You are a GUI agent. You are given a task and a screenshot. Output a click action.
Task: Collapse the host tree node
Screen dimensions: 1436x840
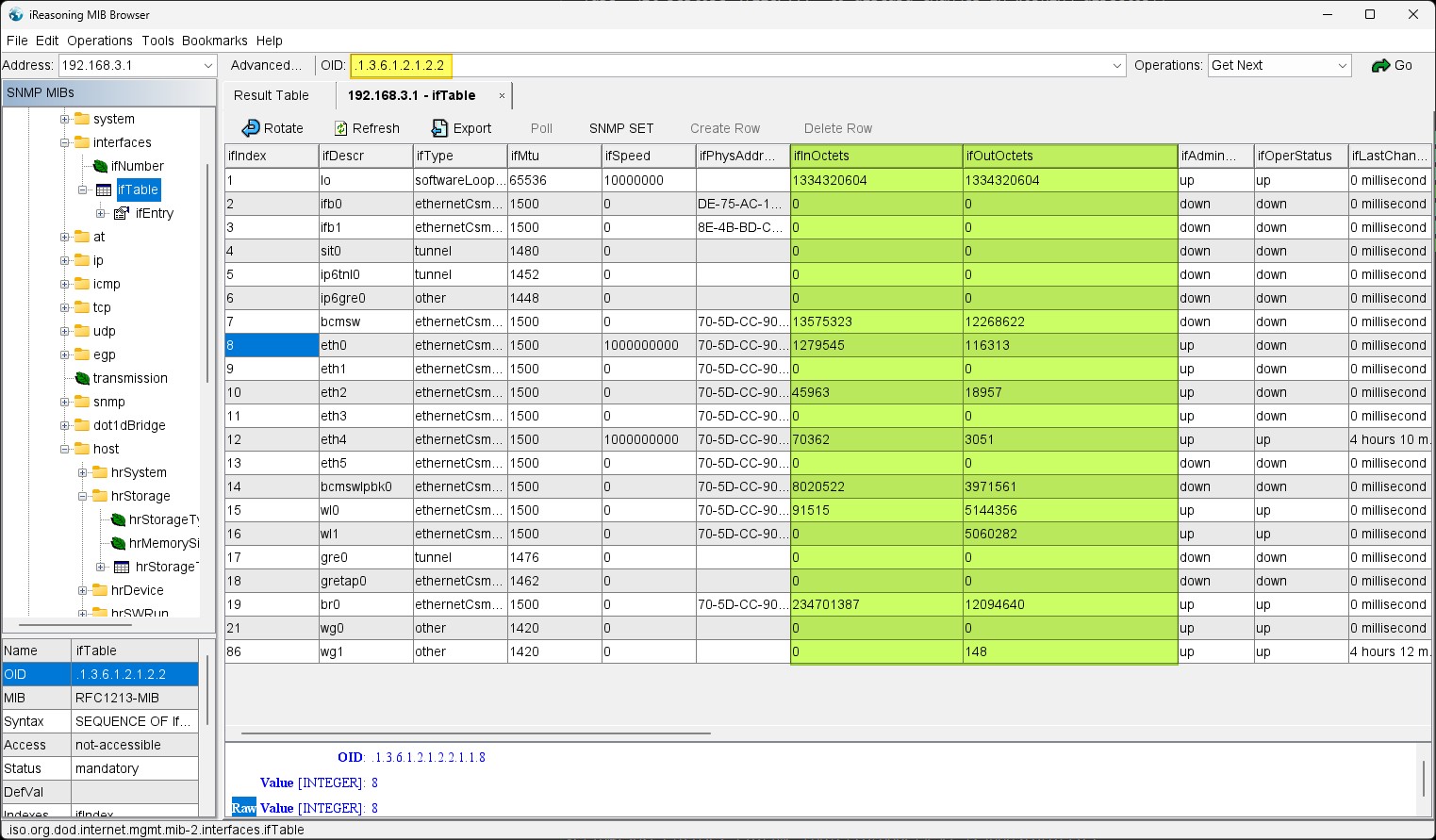pos(65,449)
